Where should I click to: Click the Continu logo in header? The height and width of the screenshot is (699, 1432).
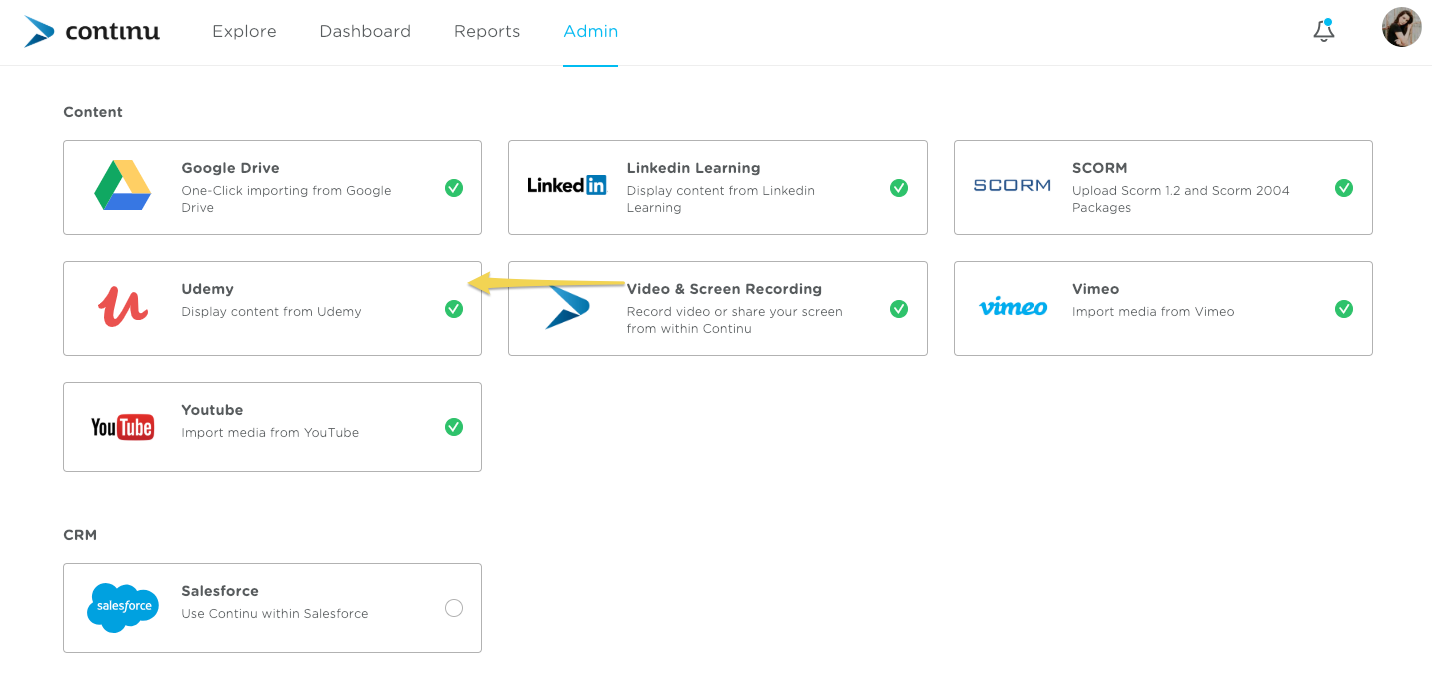(92, 32)
